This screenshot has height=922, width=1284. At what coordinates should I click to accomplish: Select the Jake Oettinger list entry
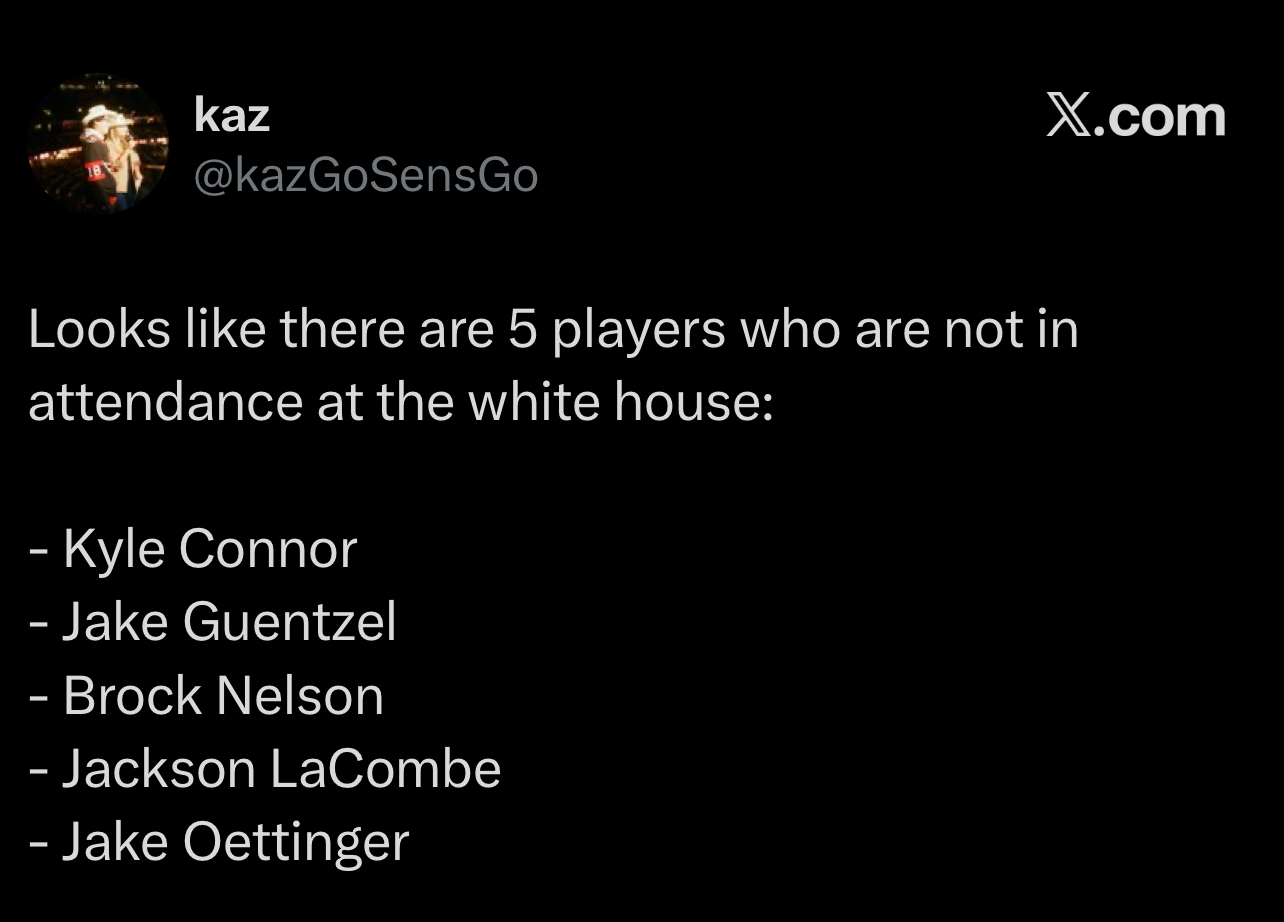pyautogui.click(x=235, y=841)
